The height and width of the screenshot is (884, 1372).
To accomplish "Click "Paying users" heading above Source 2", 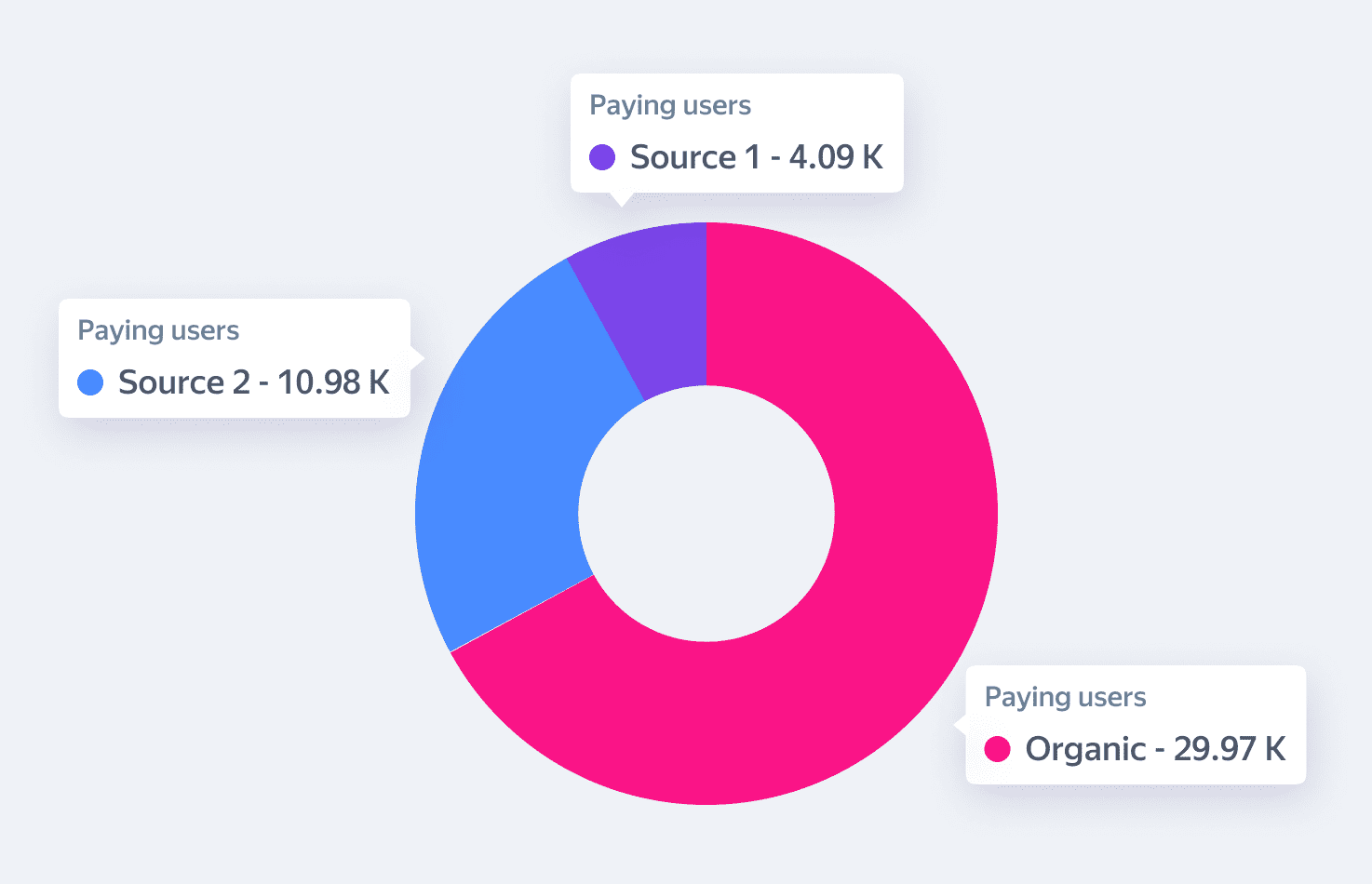I will [158, 330].
